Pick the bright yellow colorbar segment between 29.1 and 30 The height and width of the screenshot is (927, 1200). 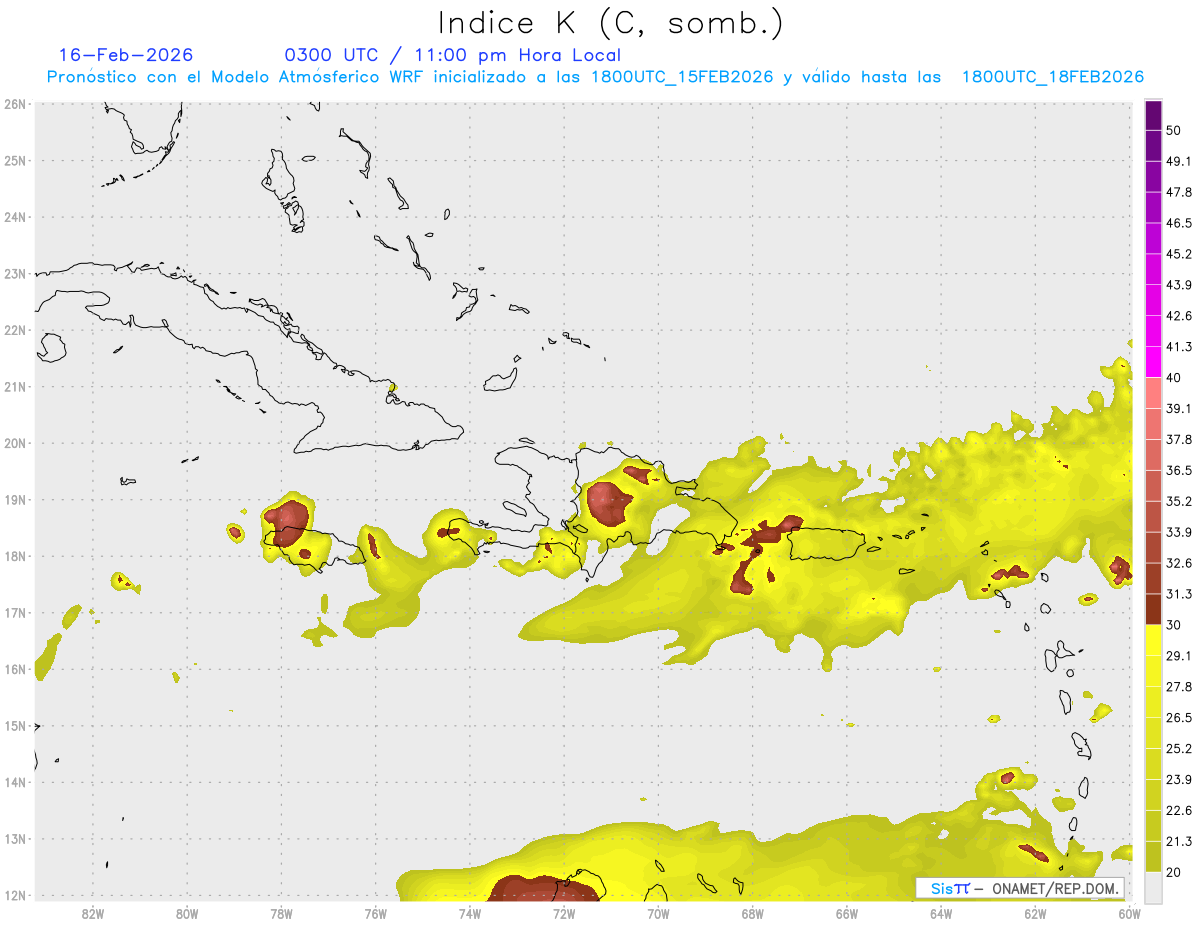[x=1153, y=640]
